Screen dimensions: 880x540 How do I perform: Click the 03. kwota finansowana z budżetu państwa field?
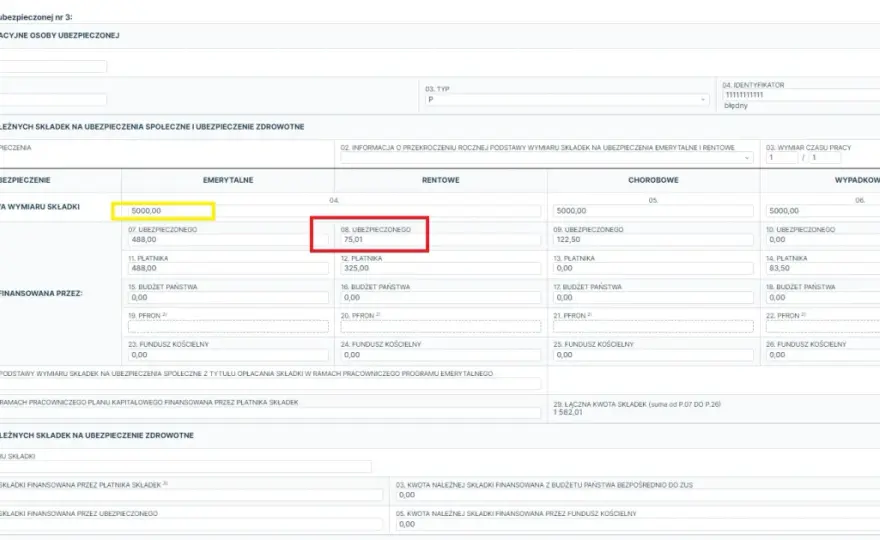[638, 495]
